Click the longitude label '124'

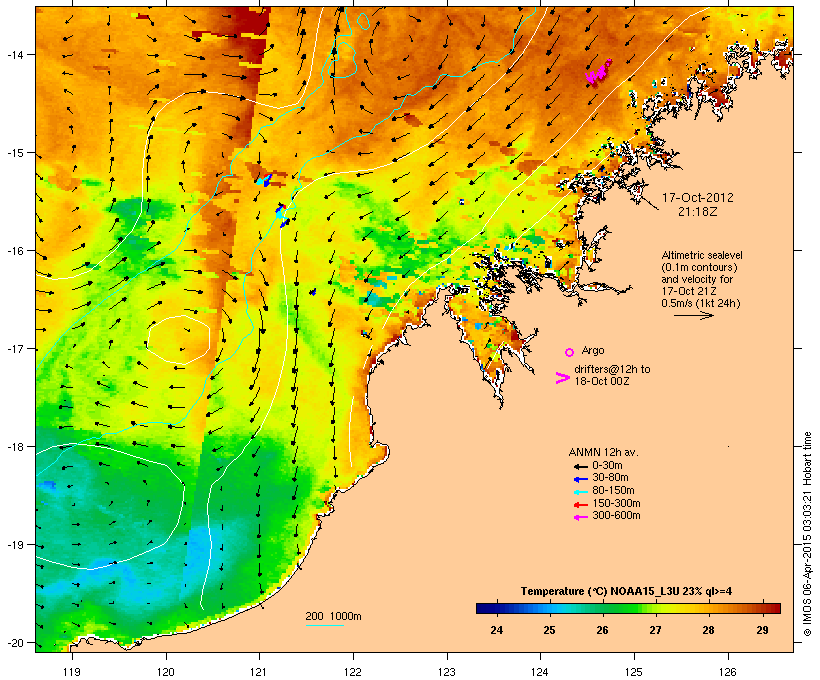point(540,672)
